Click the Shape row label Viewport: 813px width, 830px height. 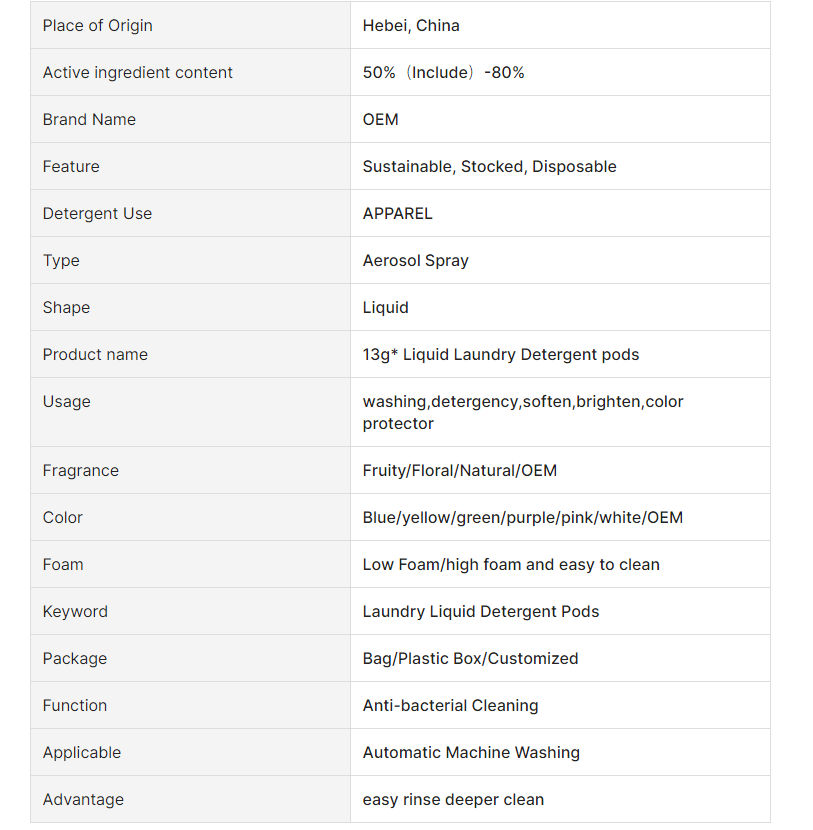pos(66,308)
